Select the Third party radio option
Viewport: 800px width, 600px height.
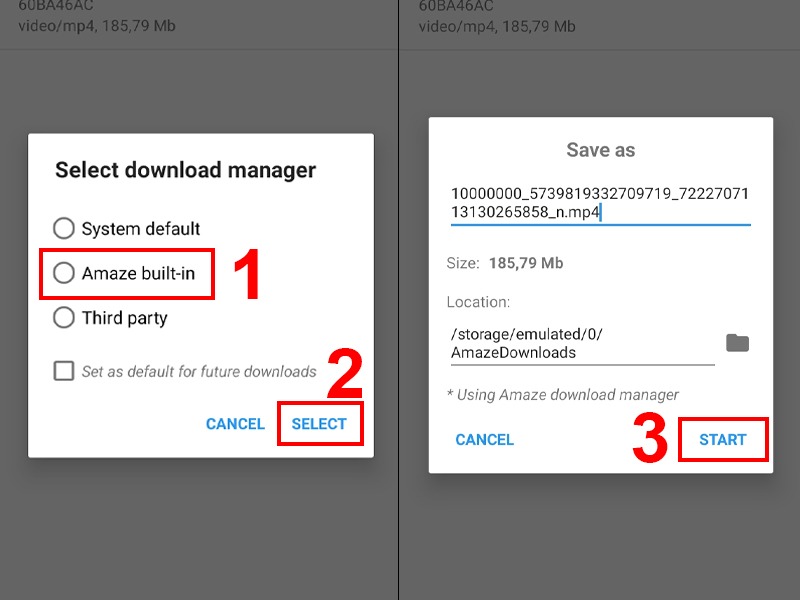click(x=64, y=318)
